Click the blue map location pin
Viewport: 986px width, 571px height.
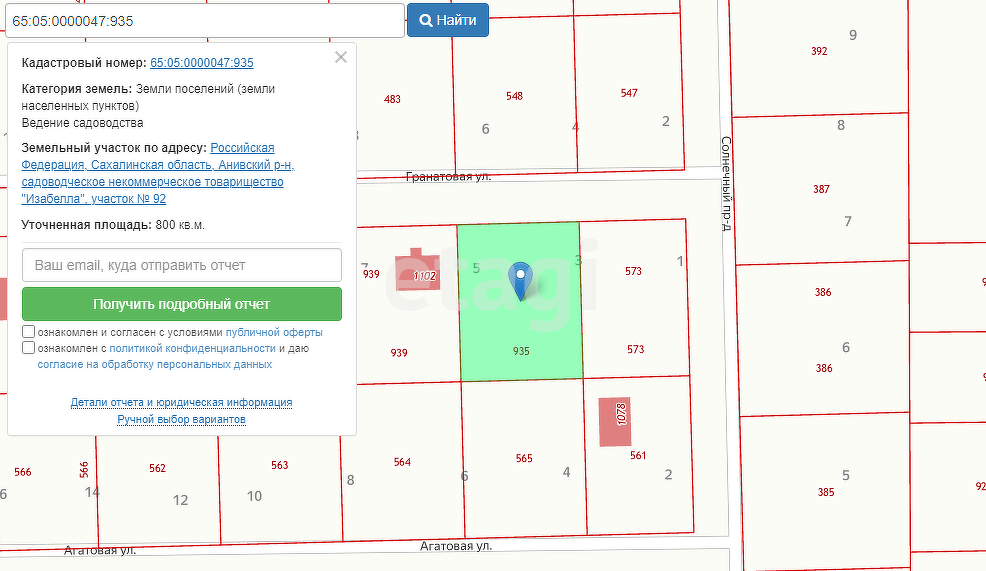[520, 279]
